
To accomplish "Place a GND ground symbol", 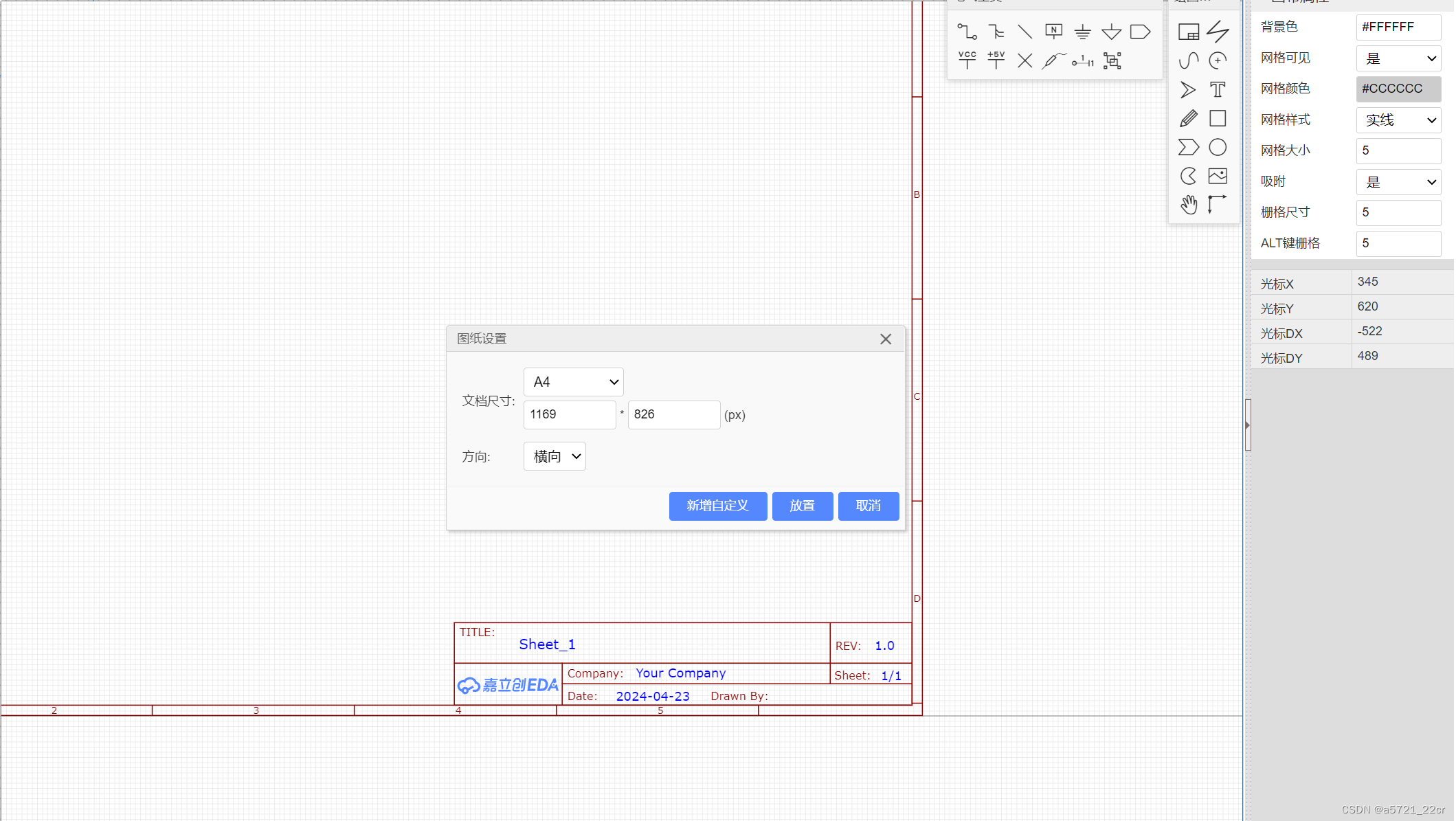I will coord(1082,32).
